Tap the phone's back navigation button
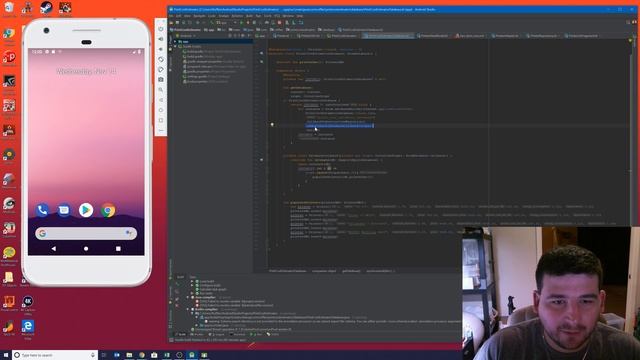 pos(54,249)
